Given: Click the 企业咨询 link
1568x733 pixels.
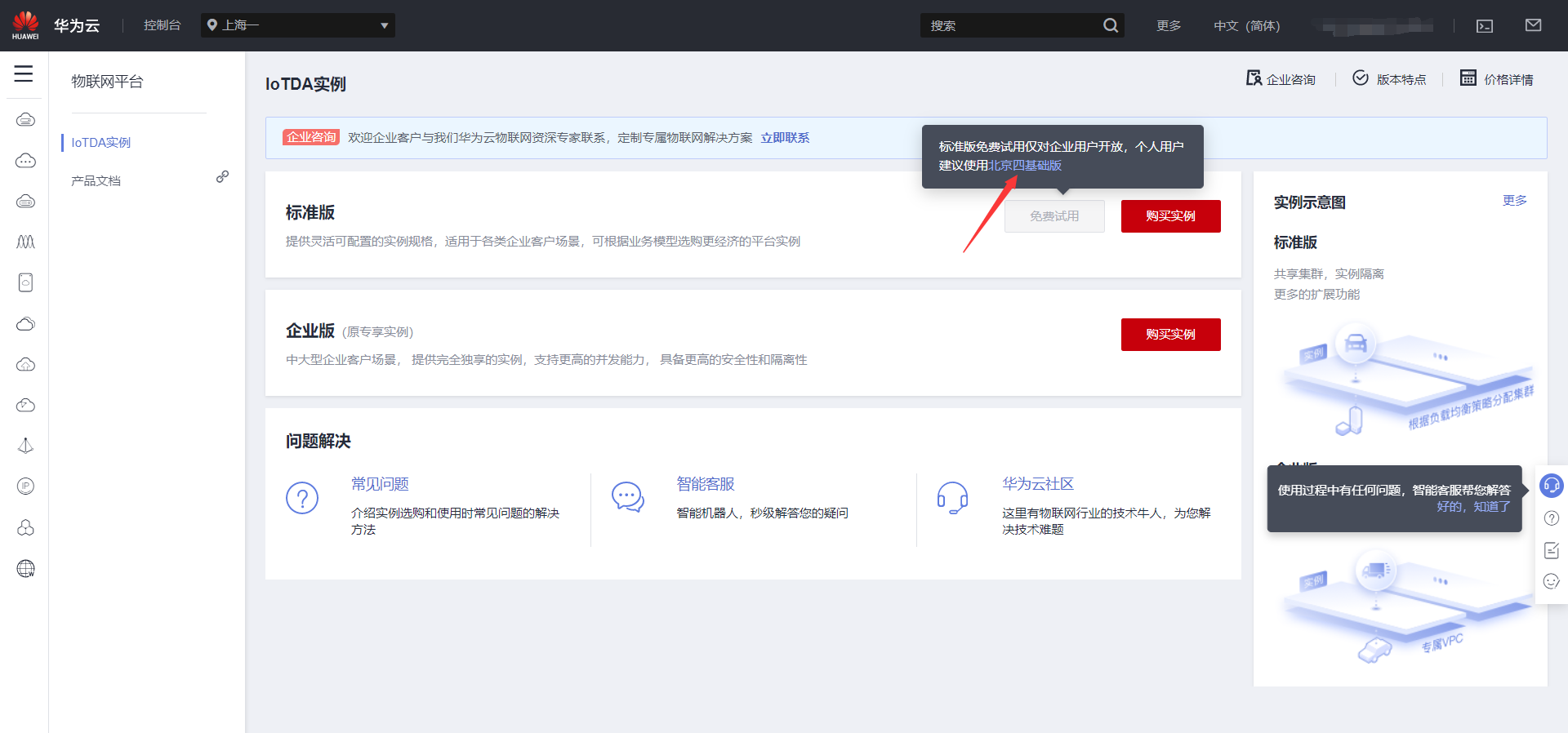Looking at the screenshot, I should [1291, 79].
